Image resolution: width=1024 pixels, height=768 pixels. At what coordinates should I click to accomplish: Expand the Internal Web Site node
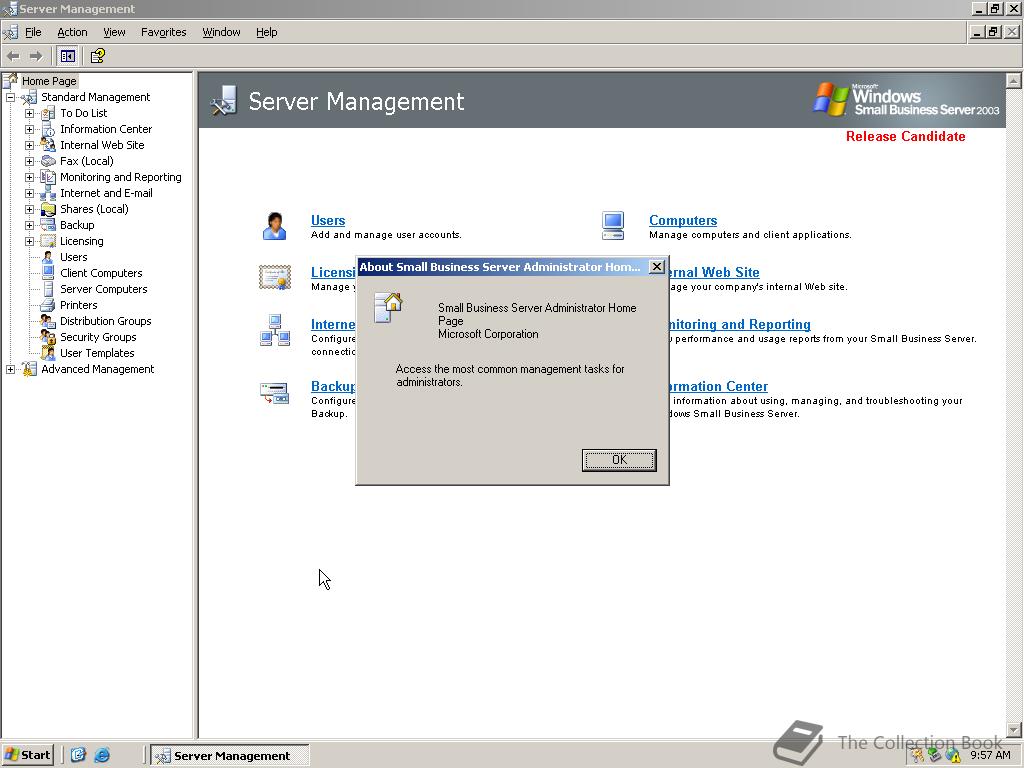[x=29, y=146]
